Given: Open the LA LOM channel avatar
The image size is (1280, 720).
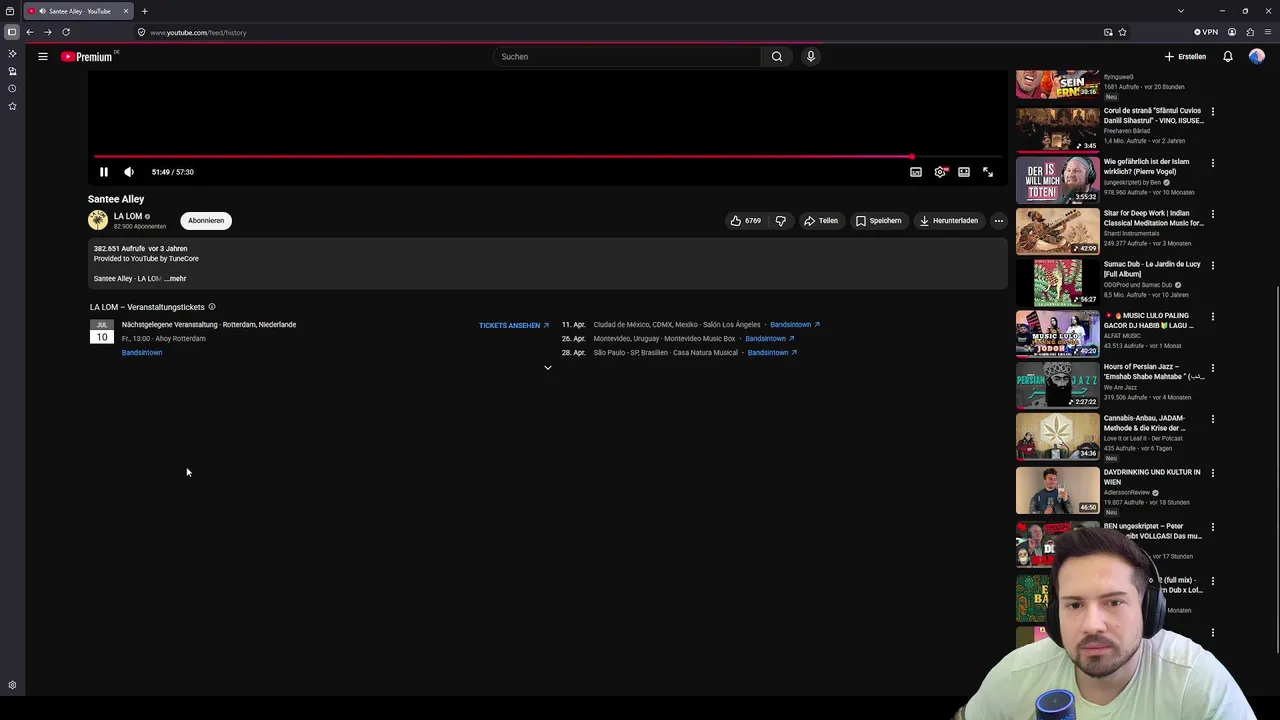Looking at the screenshot, I should [x=98, y=221].
